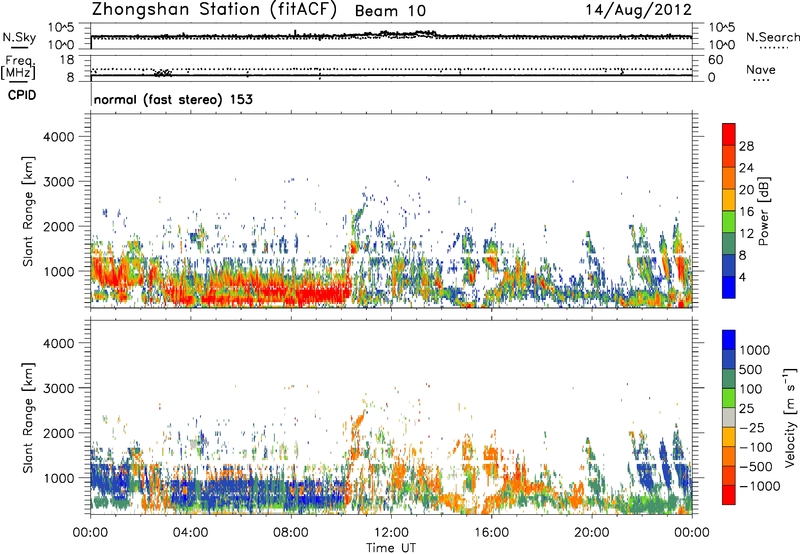
Task: Pick the light green 12–16 dB Power segment
Action: point(729,221)
